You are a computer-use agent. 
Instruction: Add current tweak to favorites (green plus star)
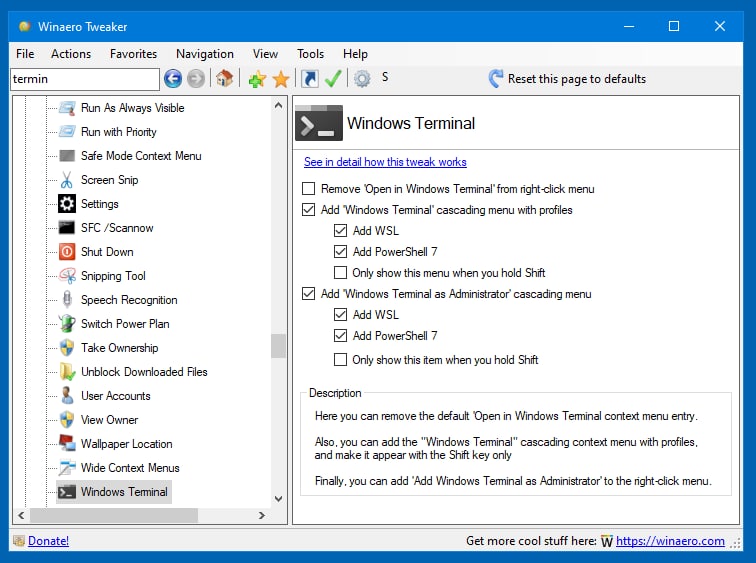[257, 79]
